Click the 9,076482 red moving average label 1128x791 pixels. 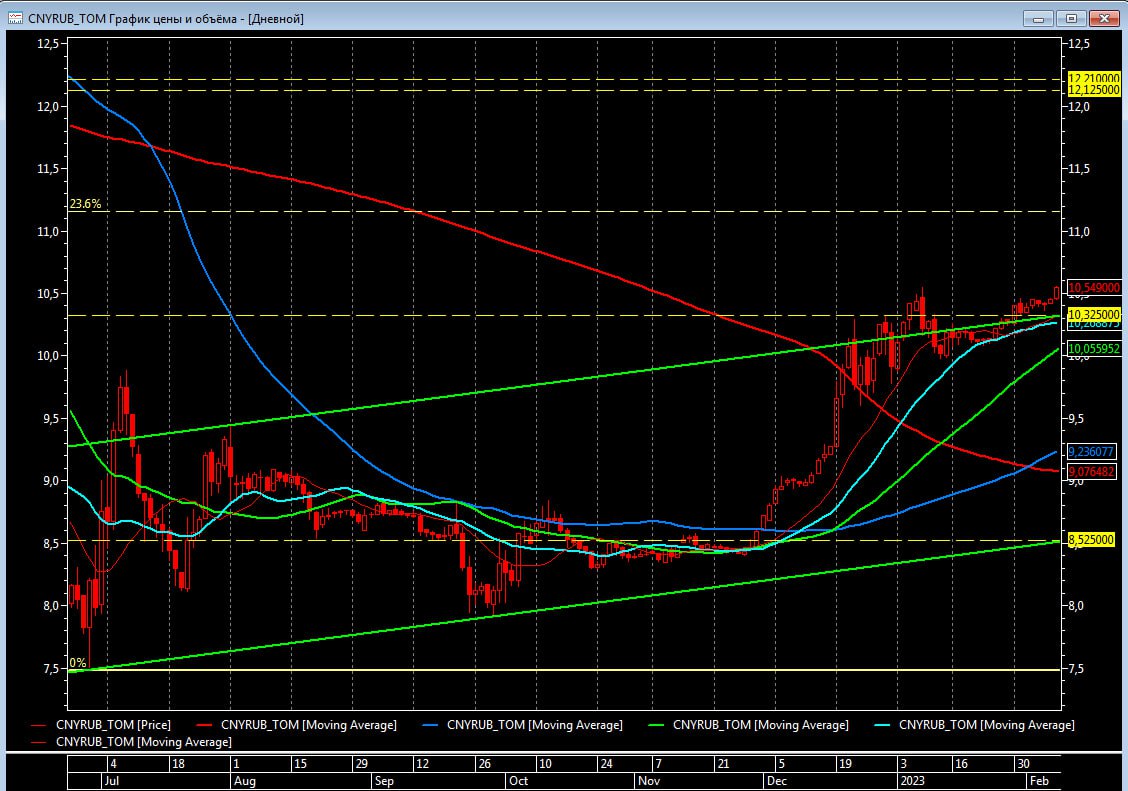1091,472
